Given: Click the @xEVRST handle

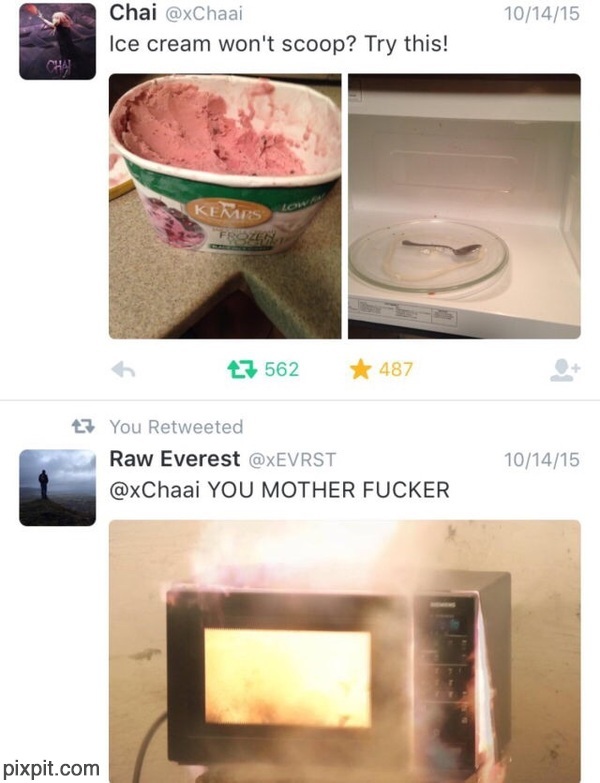Looking at the screenshot, I should [292, 459].
